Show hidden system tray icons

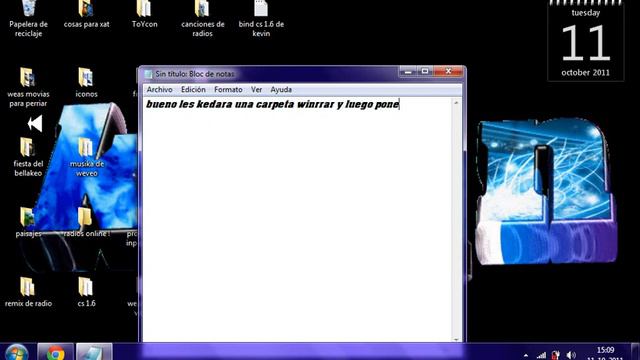pos(526,356)
